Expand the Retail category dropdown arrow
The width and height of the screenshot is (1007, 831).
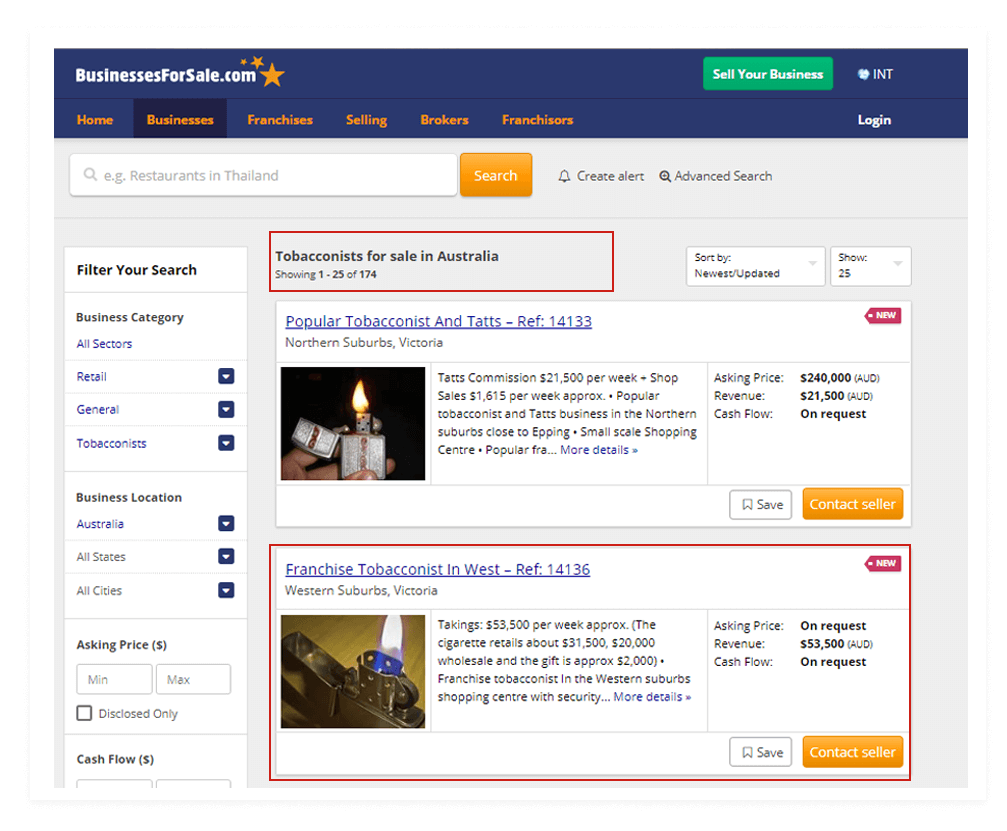tap(226, 376)
